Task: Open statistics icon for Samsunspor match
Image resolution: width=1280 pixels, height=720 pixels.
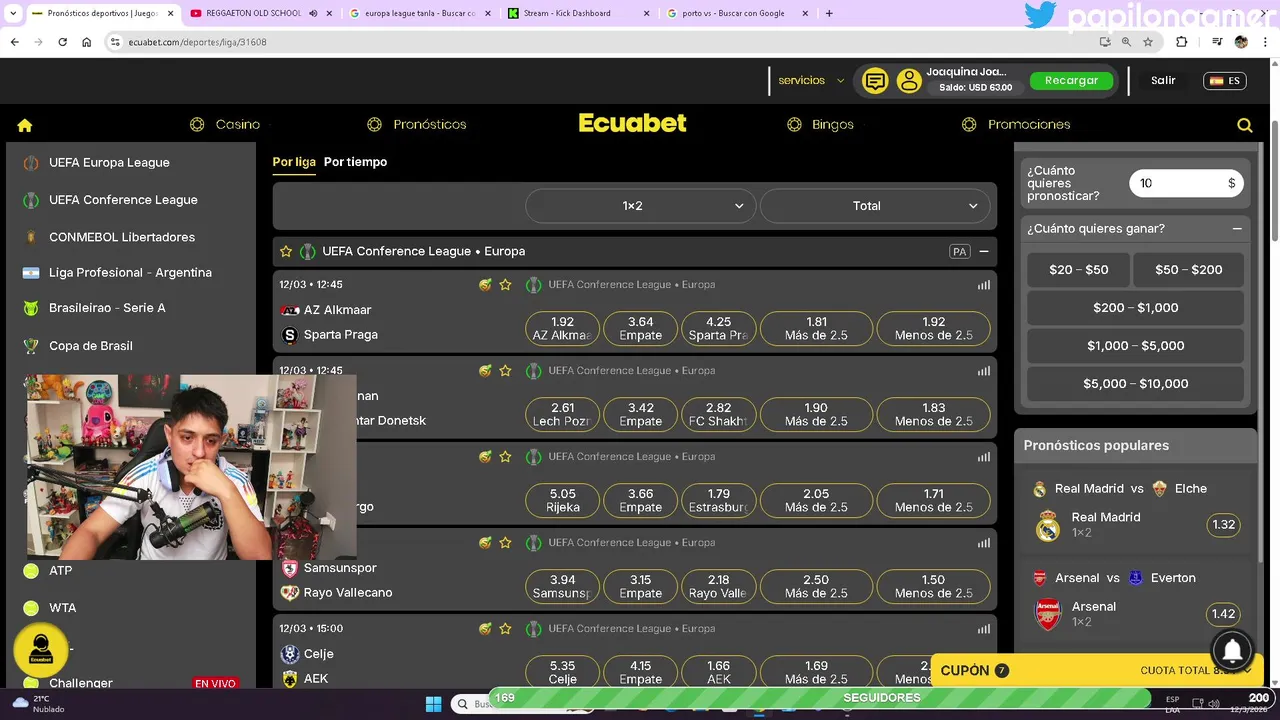Action: click(984, 543)
